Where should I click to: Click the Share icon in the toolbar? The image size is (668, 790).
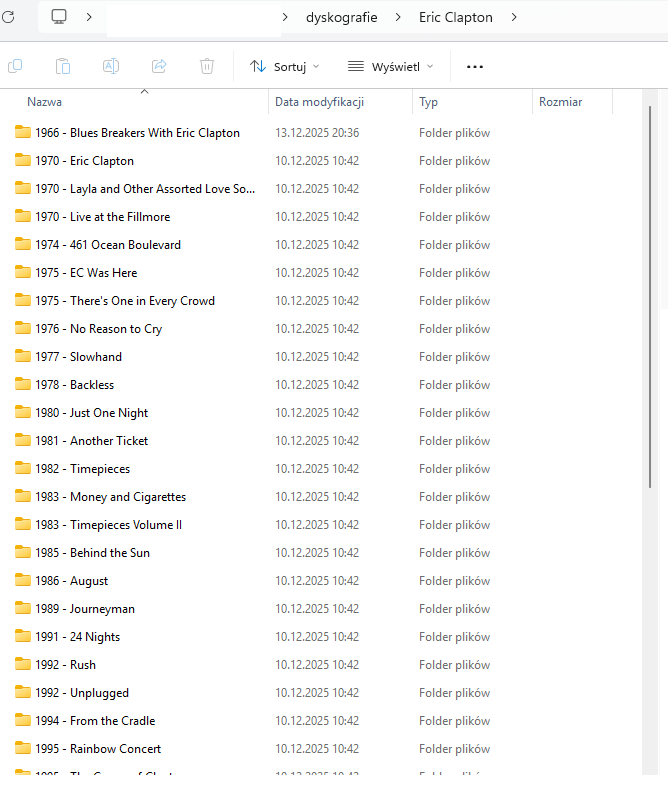click(x=159, y=66)
